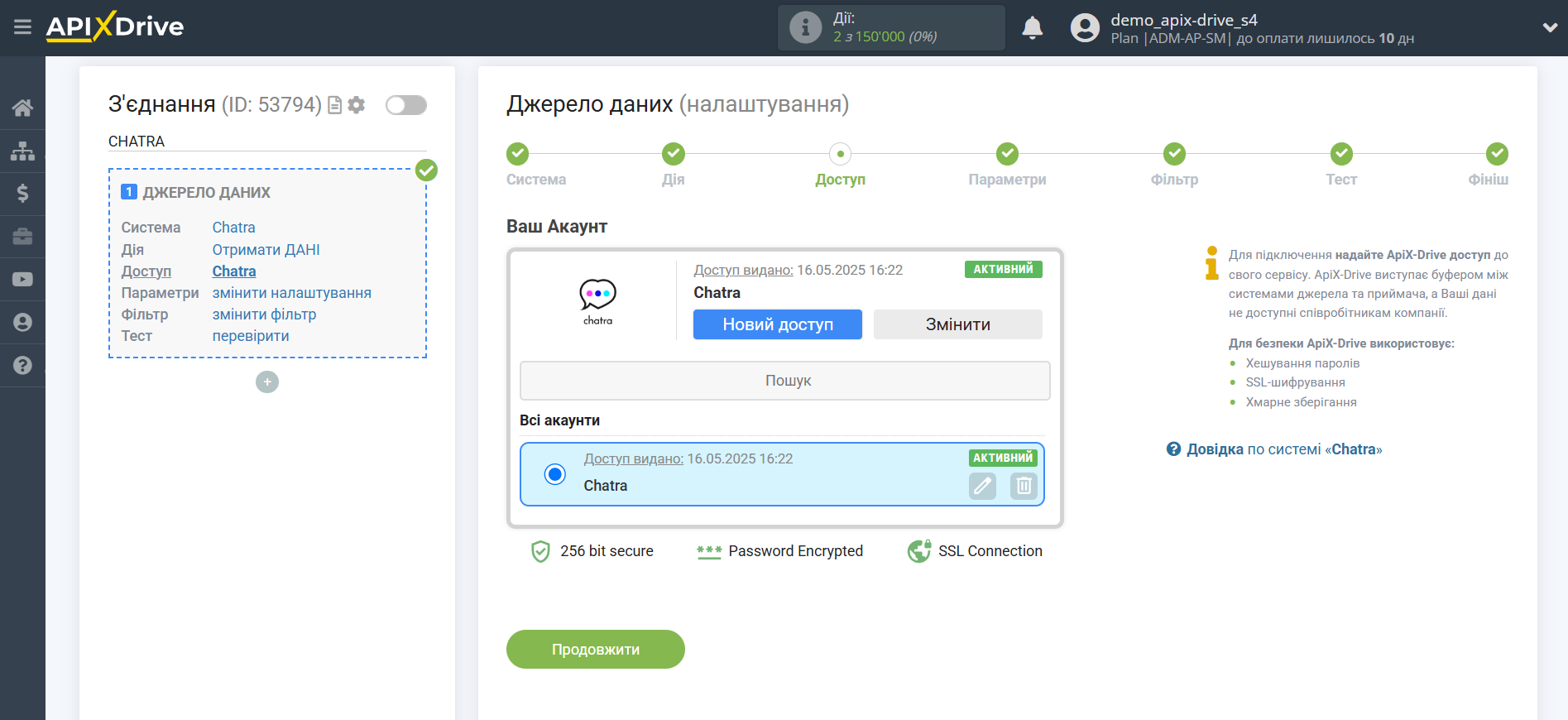The image size is (1568, 720).
Task: Click the Доступ label in data source
Action: [x=146, y=271]
